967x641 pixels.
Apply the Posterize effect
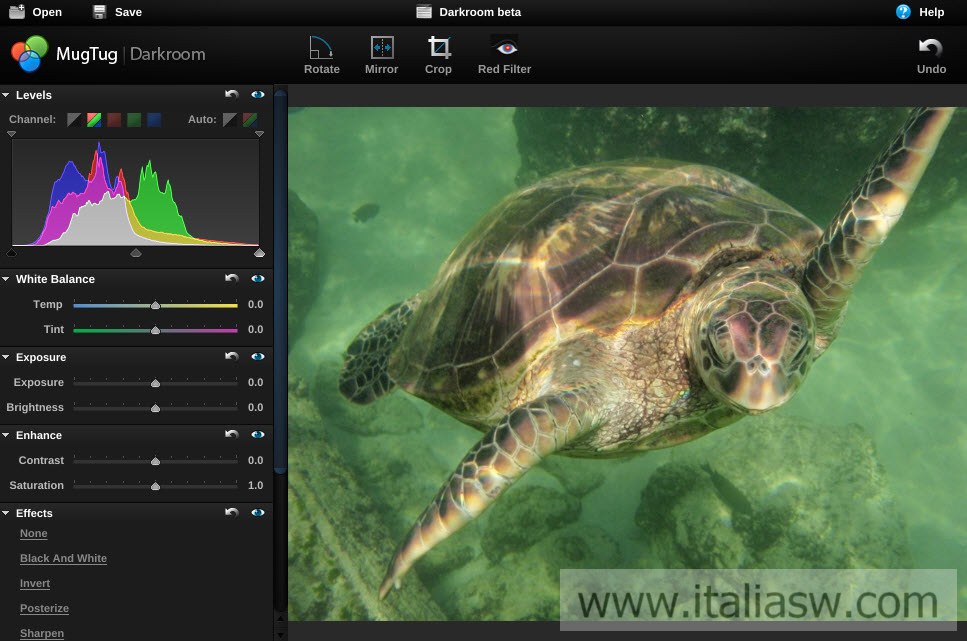[44, 608]
